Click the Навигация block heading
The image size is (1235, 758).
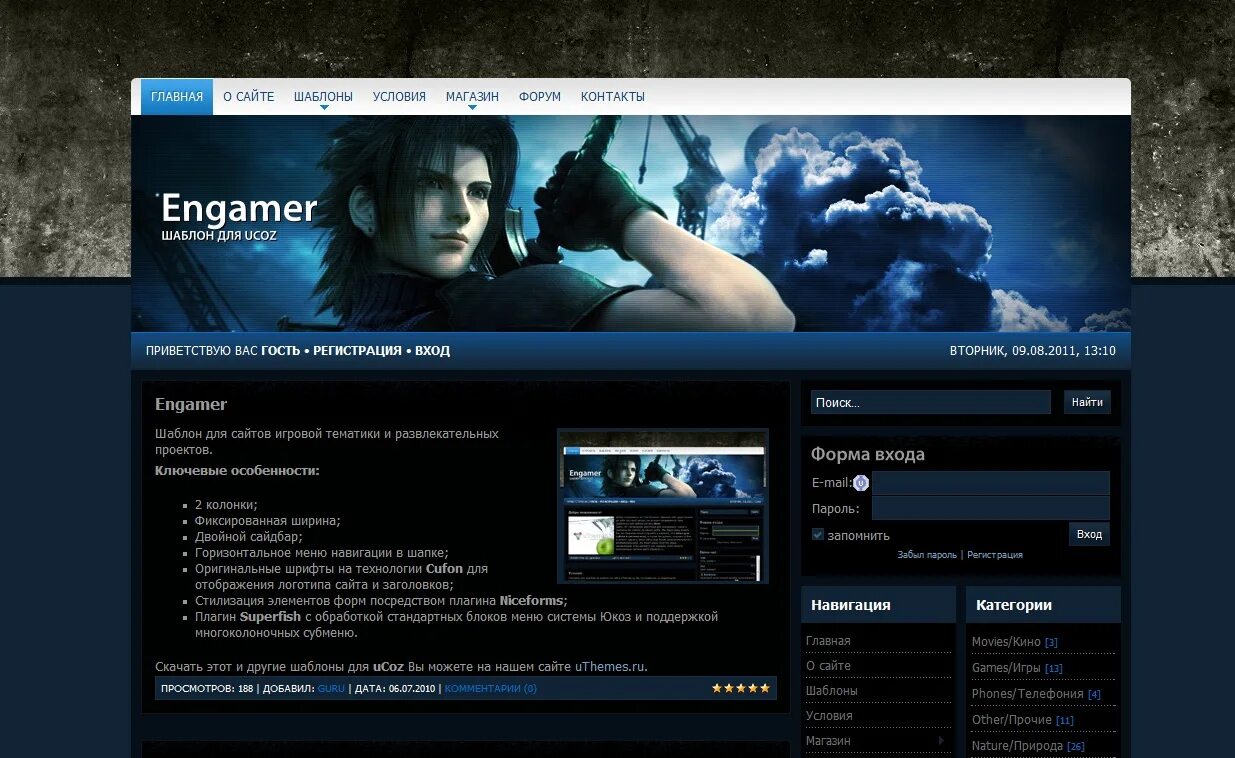tap(850, 605)
